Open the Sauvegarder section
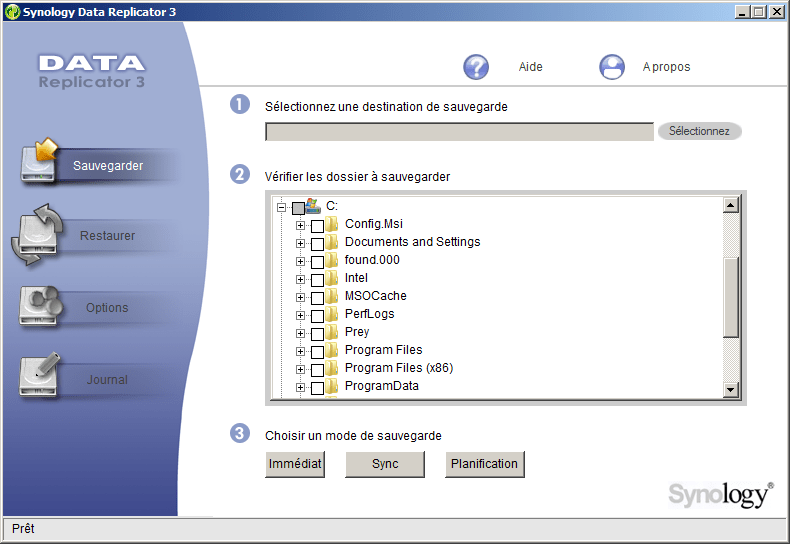This screenshot has height=544, width=790. 108,166
